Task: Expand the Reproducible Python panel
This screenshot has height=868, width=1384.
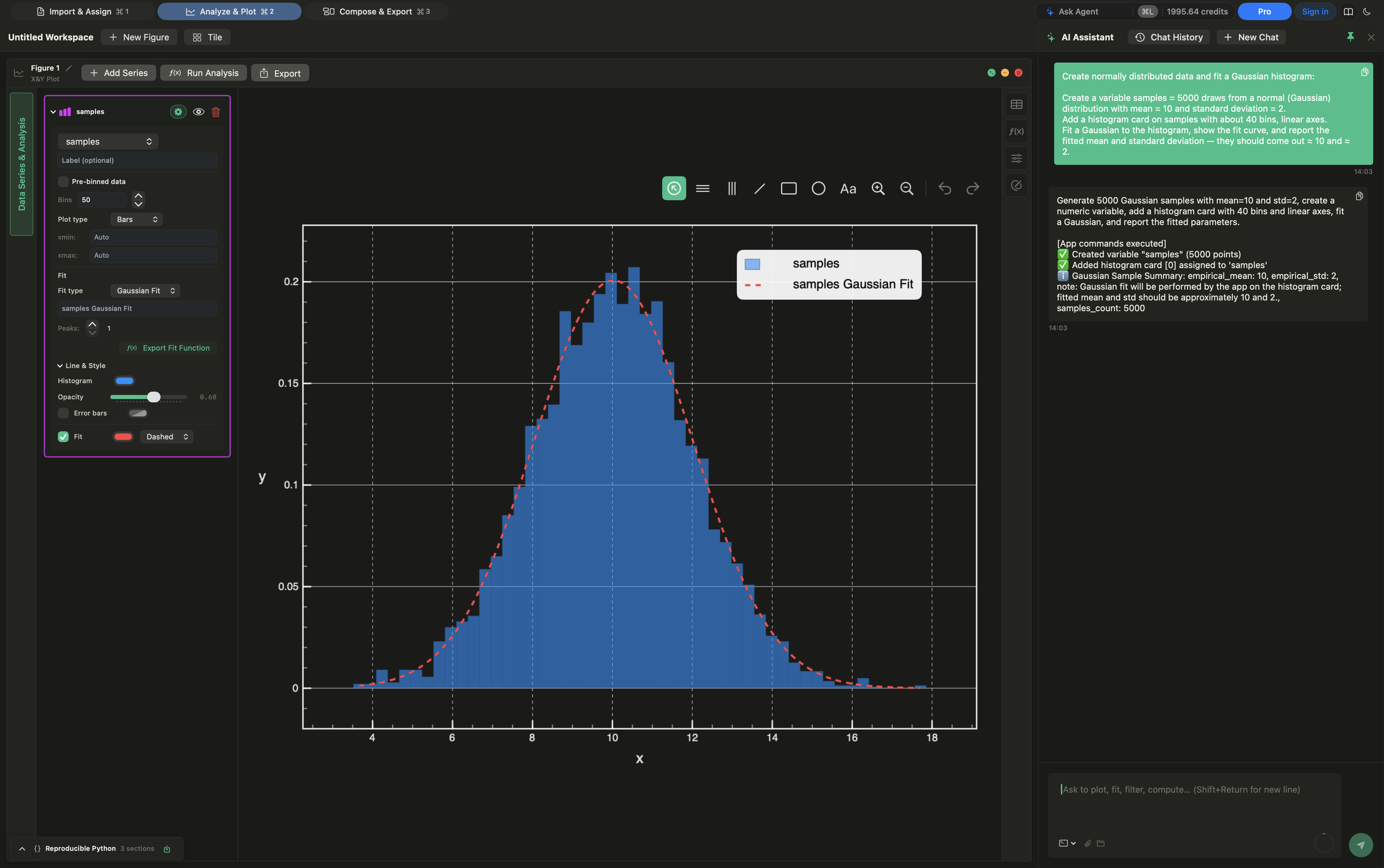Action: pos(22,849)
